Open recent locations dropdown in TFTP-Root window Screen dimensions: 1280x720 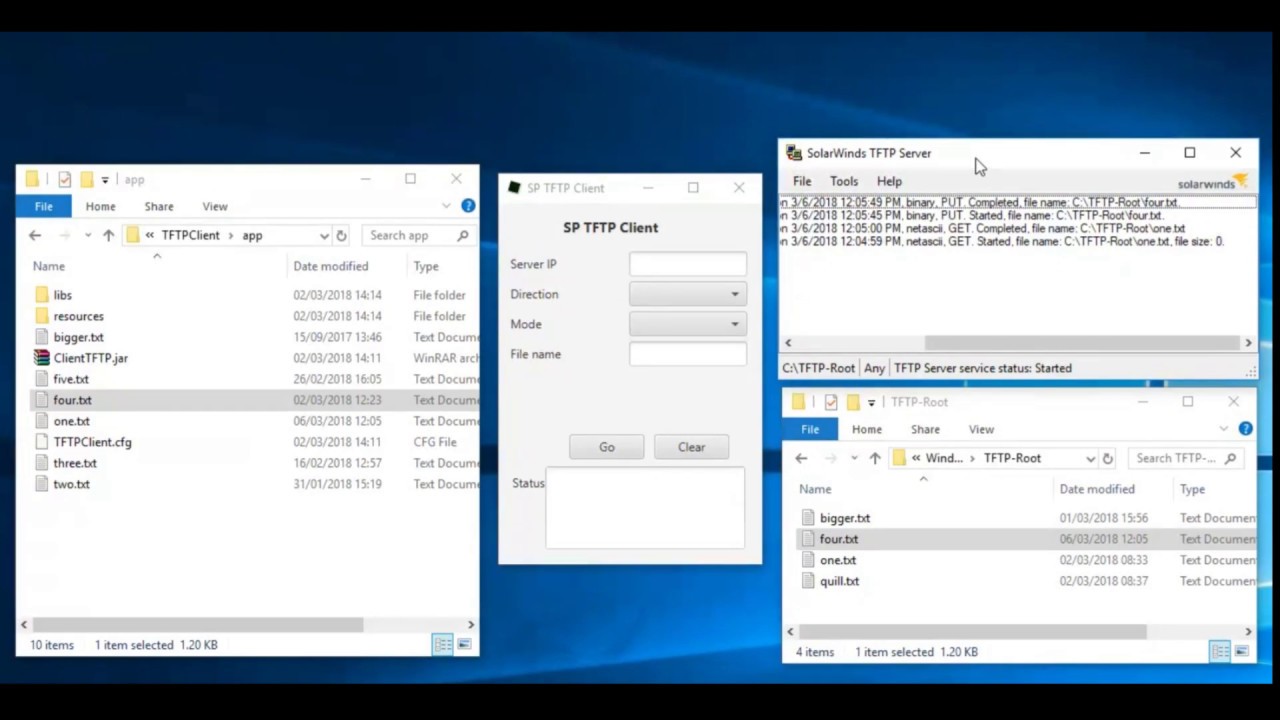pyautogui.click(x=854, y=458)
